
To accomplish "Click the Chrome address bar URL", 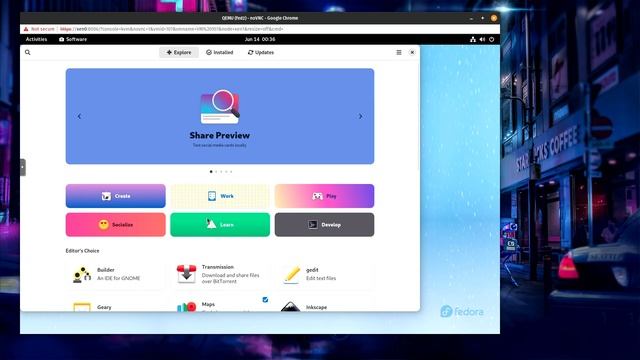I will (171, 29).
